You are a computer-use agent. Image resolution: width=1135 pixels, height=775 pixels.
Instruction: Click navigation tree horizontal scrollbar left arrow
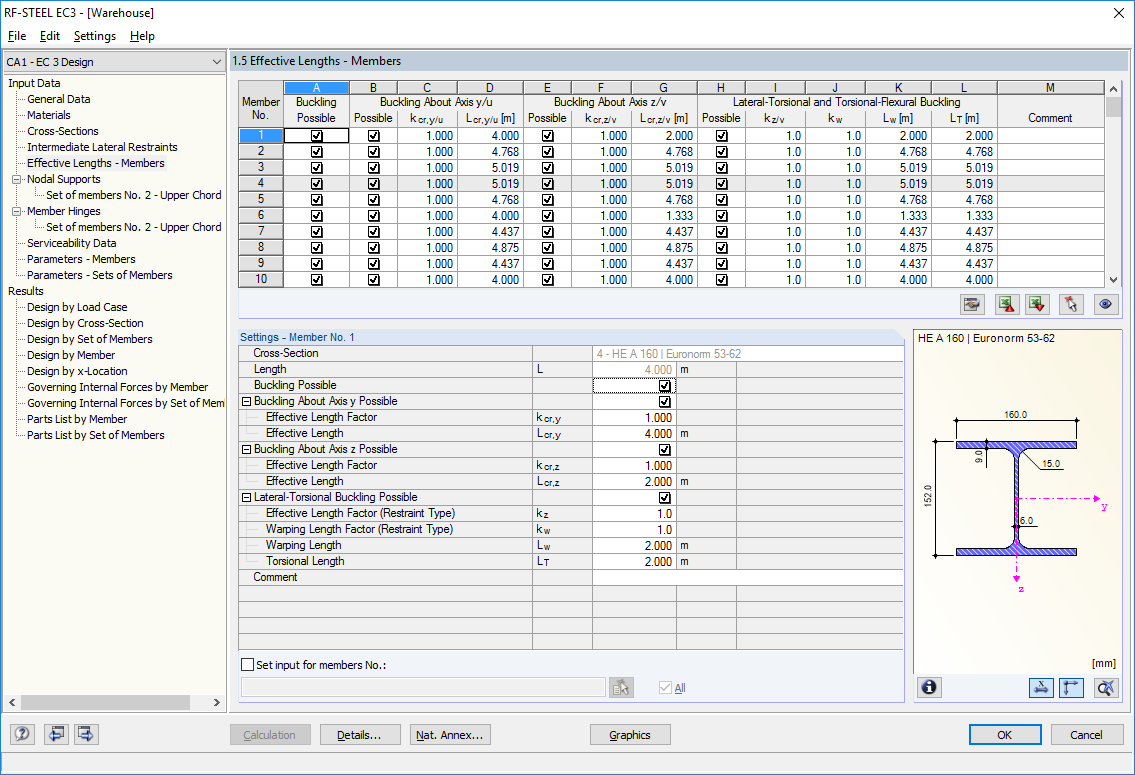12,702
